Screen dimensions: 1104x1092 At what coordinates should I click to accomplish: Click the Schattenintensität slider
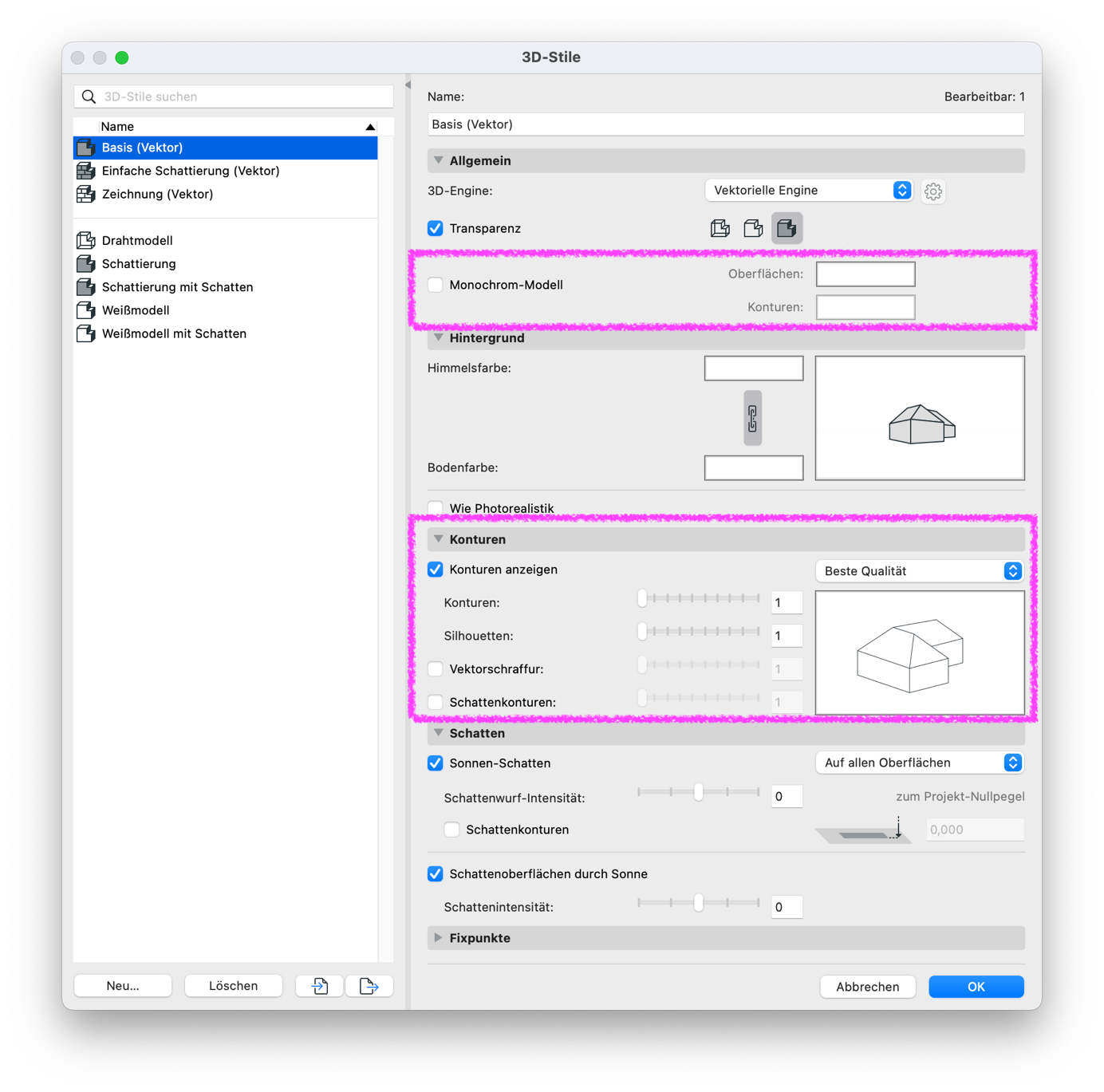699,903
